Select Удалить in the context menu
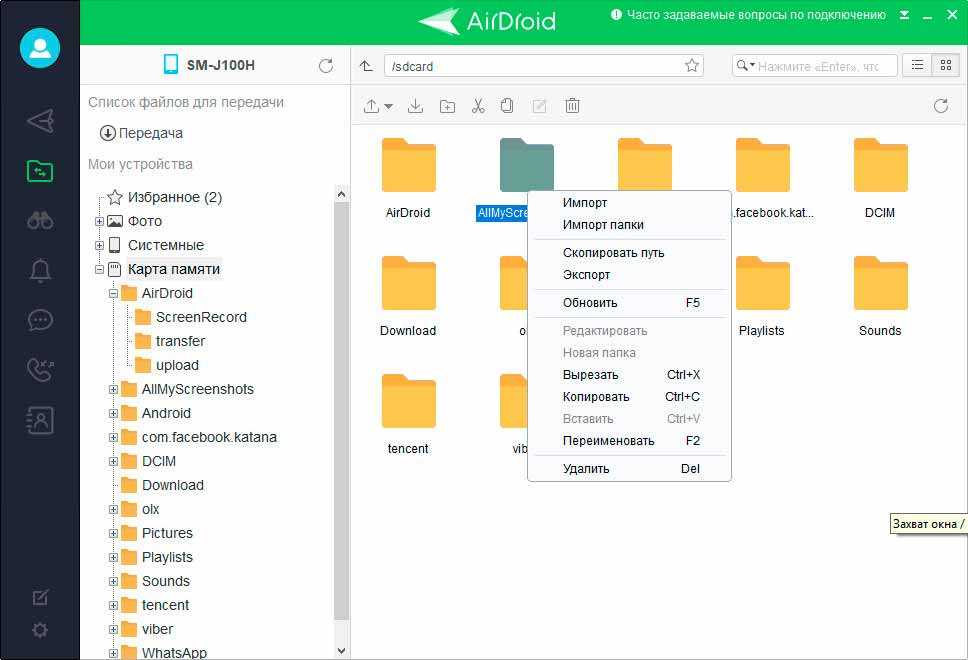 (x=586, y=469)
